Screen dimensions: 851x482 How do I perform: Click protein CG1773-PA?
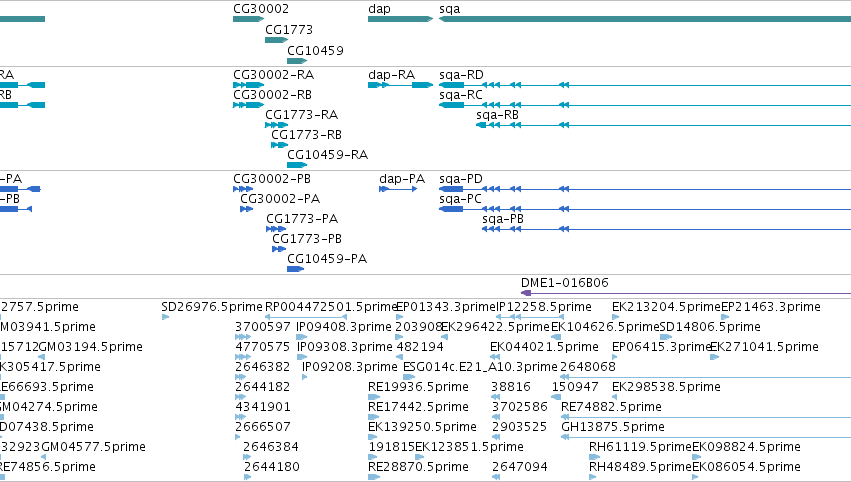point(276,229)
